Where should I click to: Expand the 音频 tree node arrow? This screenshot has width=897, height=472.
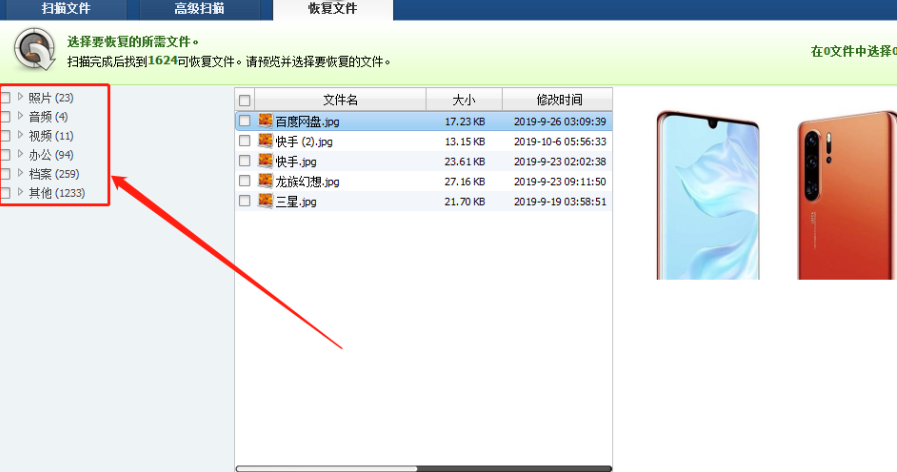[21, 116]
